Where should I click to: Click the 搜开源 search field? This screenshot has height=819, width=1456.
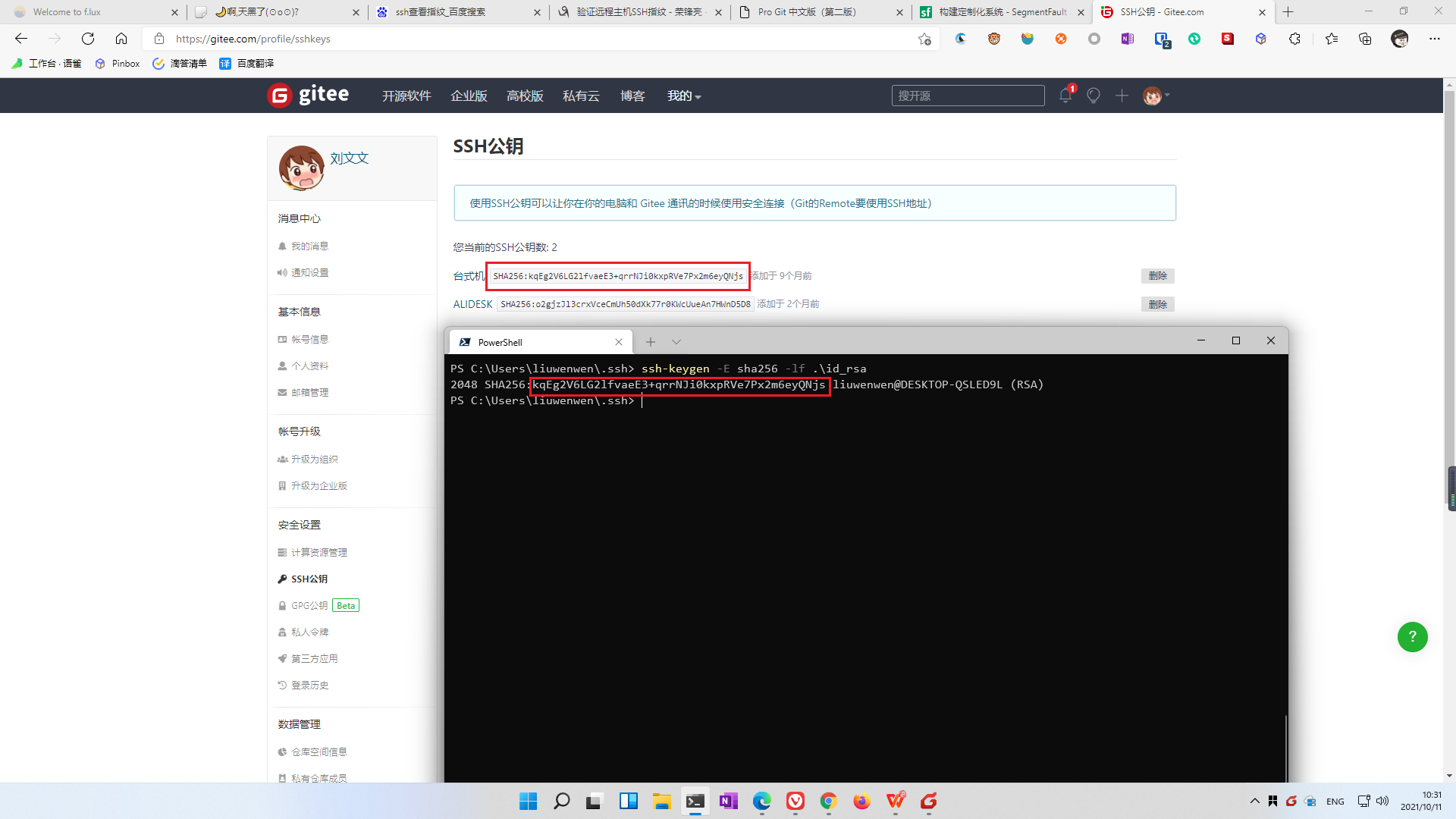(x=968, y=96)
